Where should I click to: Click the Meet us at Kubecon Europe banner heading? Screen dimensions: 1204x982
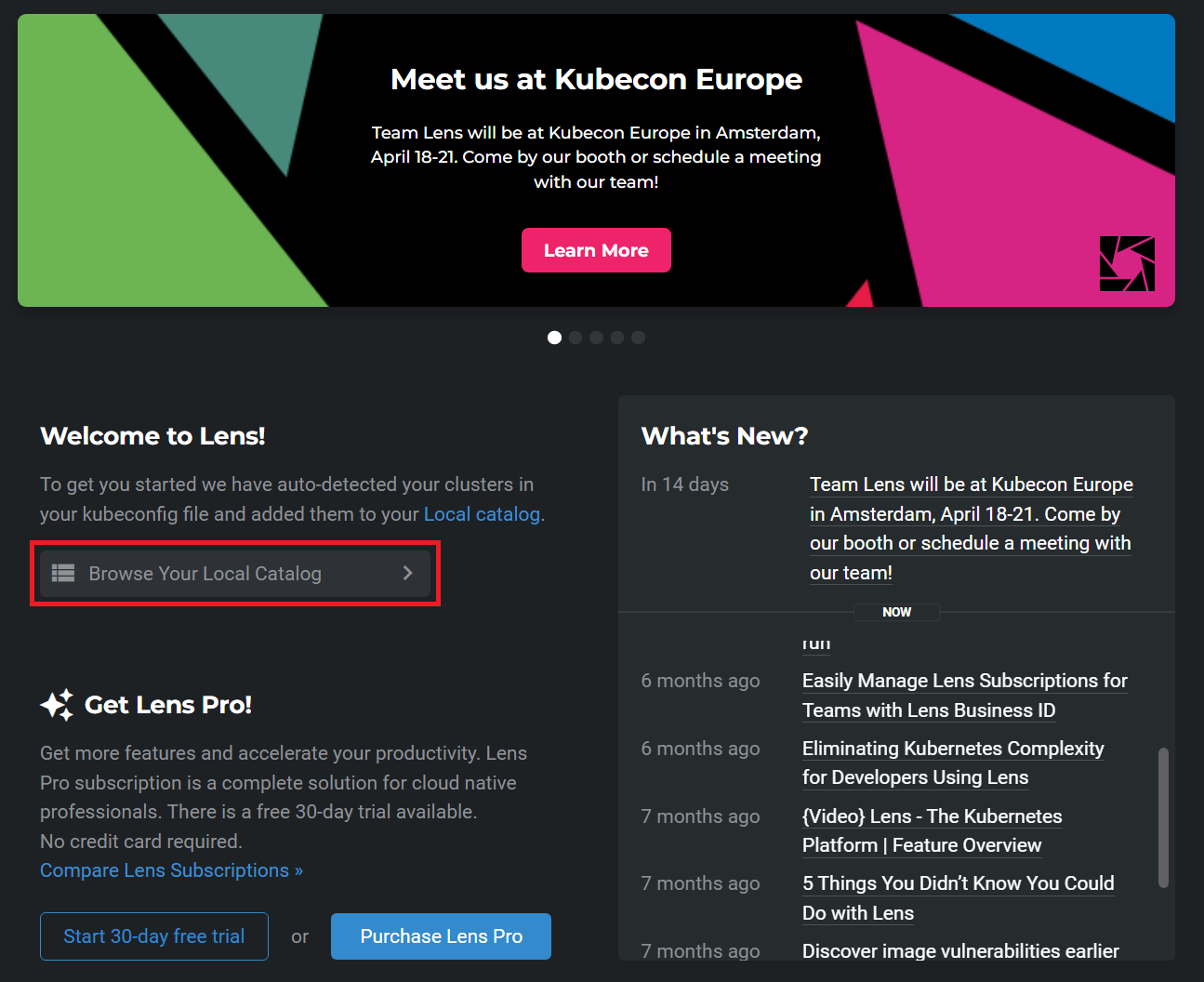[x=596, y=79]
